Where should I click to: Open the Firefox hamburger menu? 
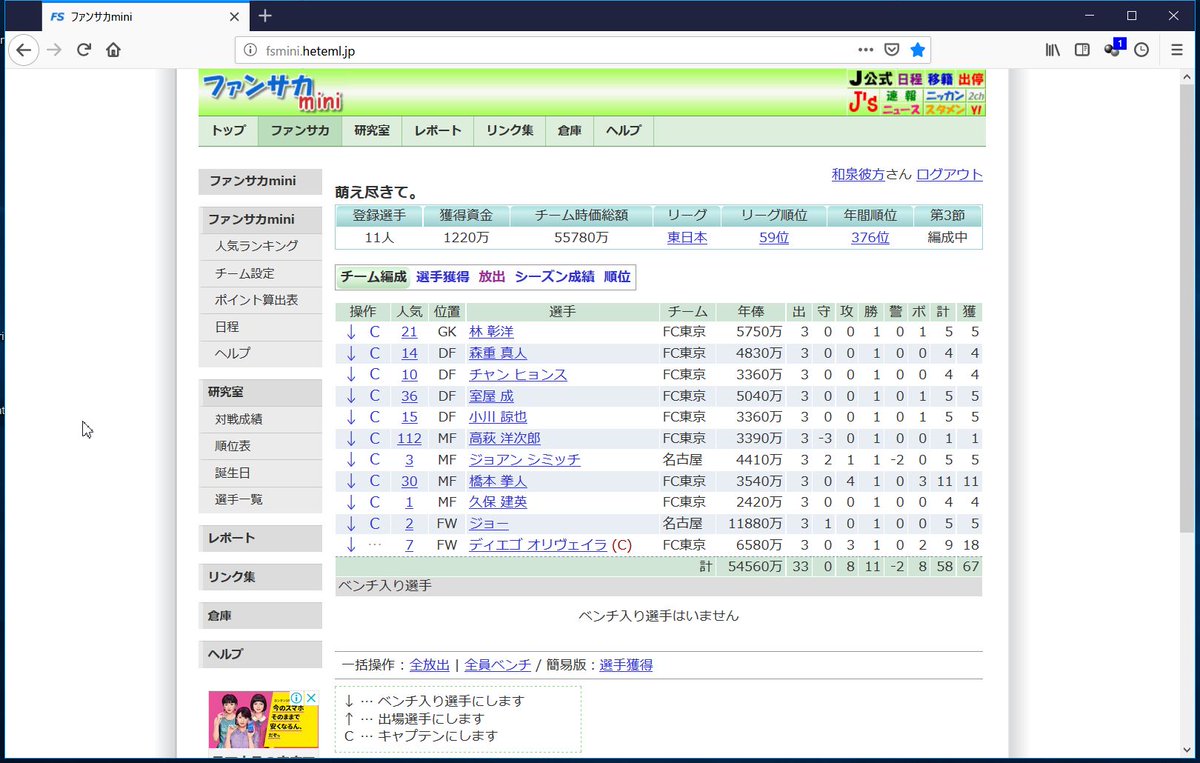[1177, 50]
